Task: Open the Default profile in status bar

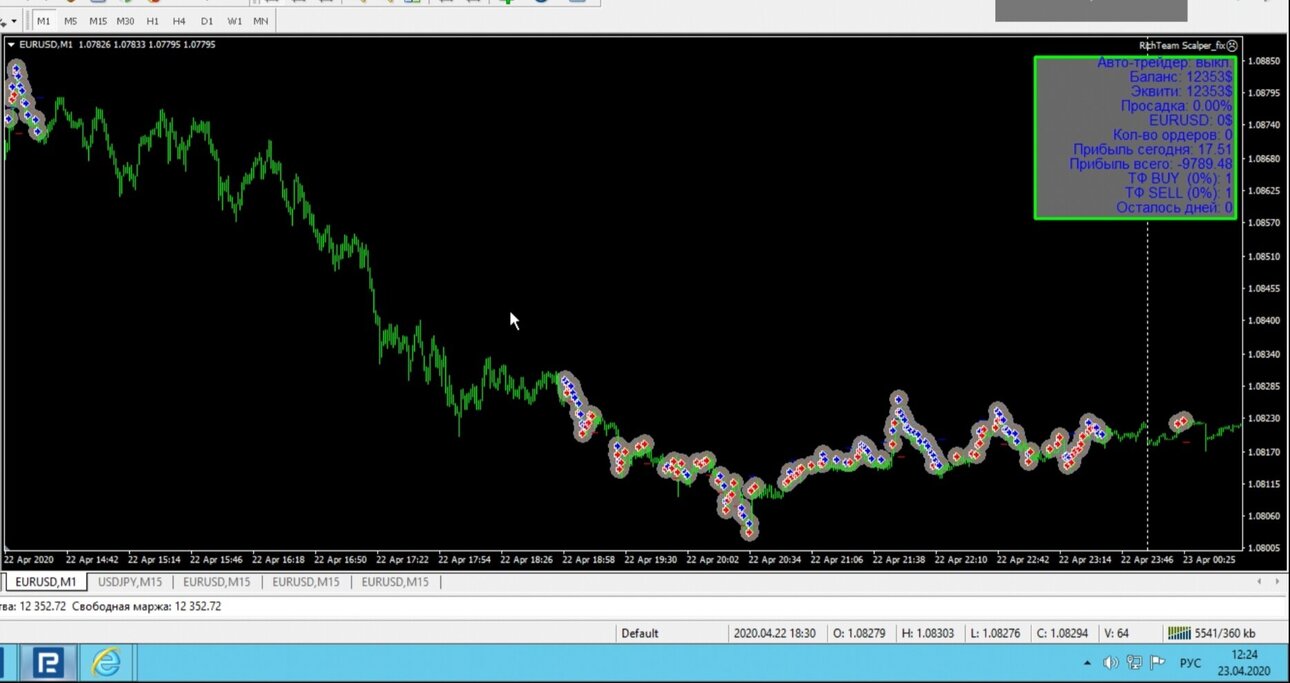Action: click(x=640, y=633)
